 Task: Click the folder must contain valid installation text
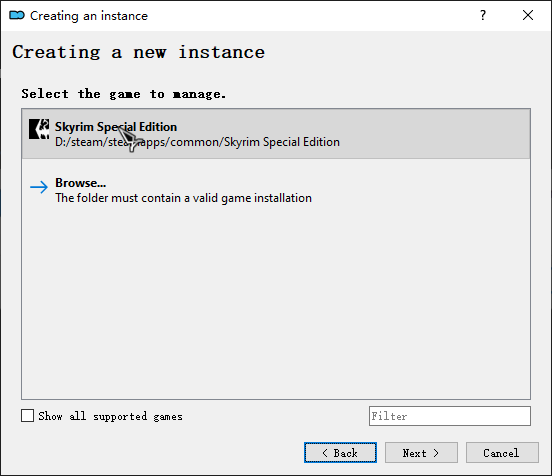[x=183, y=198]
